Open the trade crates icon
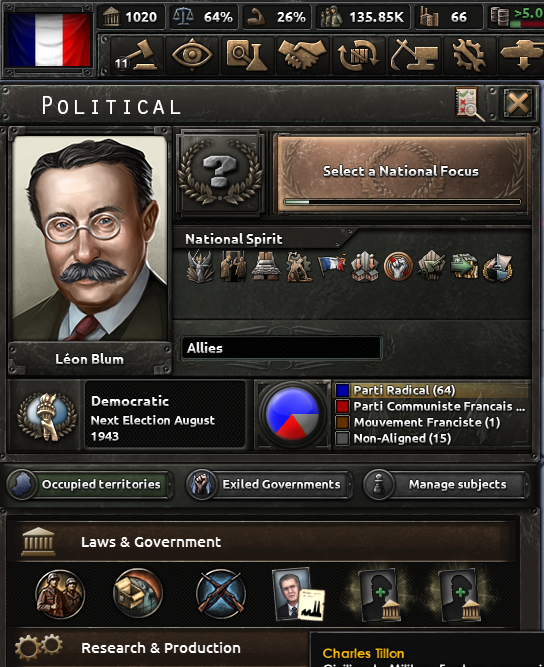This screenshot has height=667, width=544. tap(358, 56)
